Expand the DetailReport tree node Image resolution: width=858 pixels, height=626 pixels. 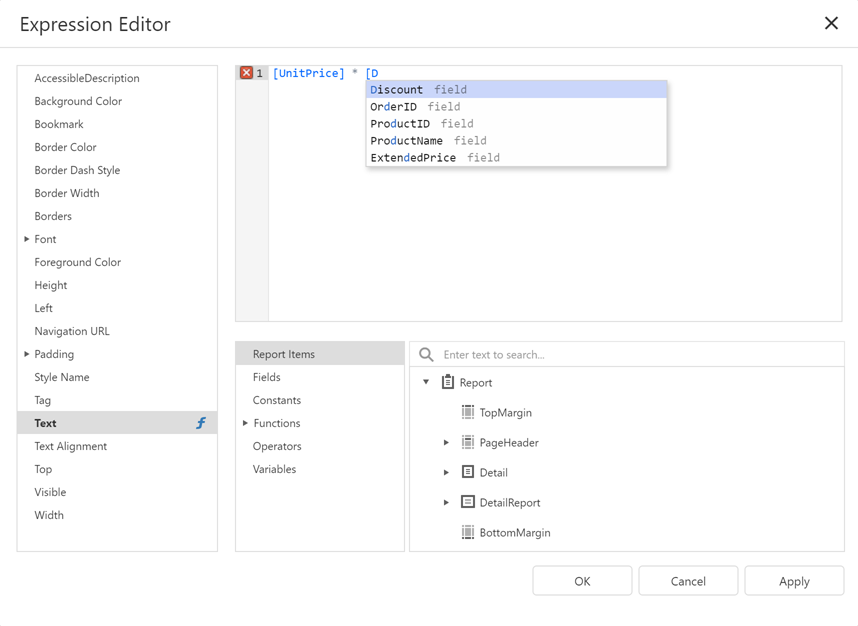445,502
